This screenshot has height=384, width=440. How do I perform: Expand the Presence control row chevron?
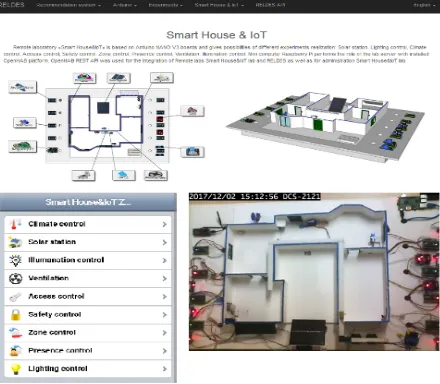164,351
